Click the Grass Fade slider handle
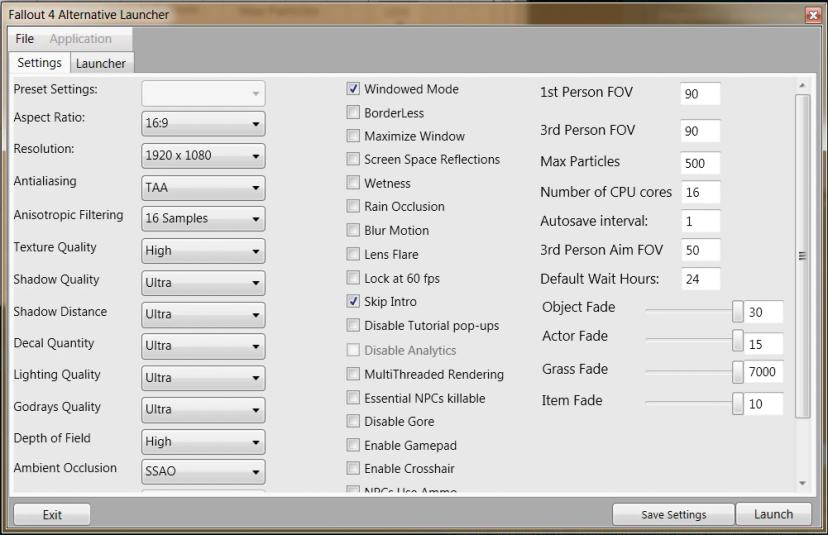 (x=738, y=373)
